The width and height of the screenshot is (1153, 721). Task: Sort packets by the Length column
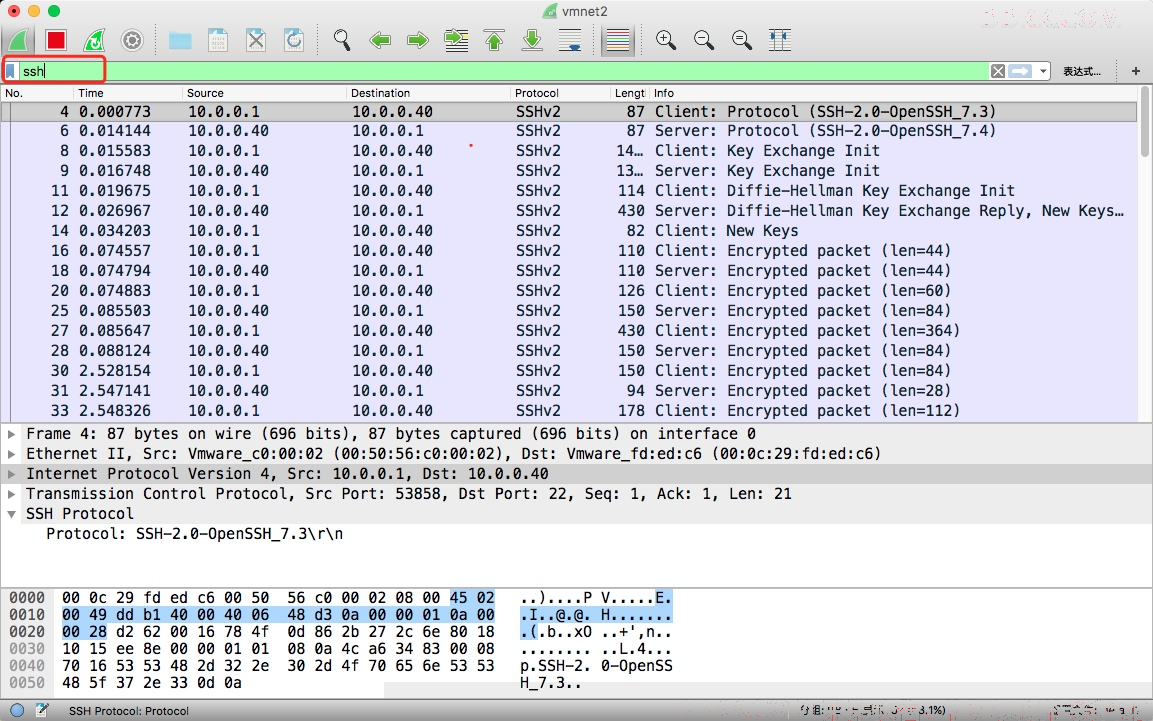tap(629, 93)
